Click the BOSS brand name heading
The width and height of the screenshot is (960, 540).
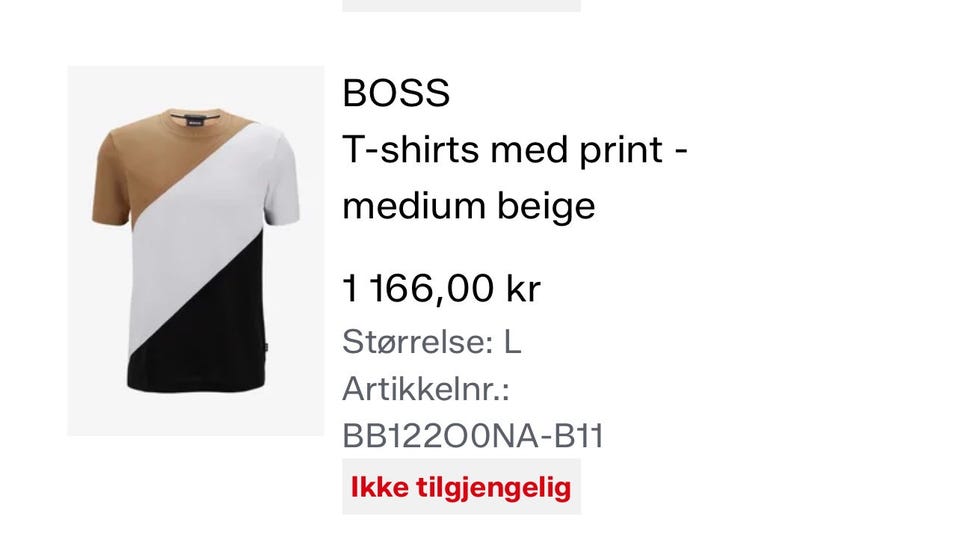pos(396,93)
